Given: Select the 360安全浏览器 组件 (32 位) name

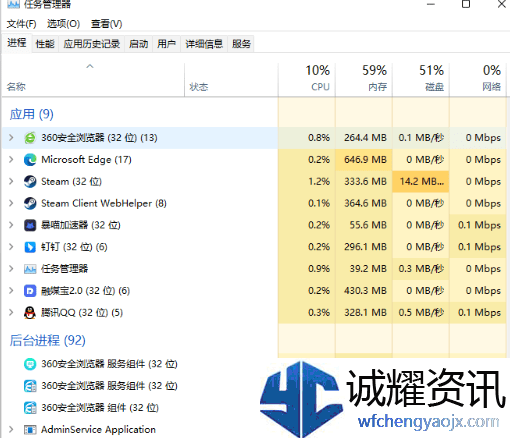Looking at the screenshot, I should [100, 408].
